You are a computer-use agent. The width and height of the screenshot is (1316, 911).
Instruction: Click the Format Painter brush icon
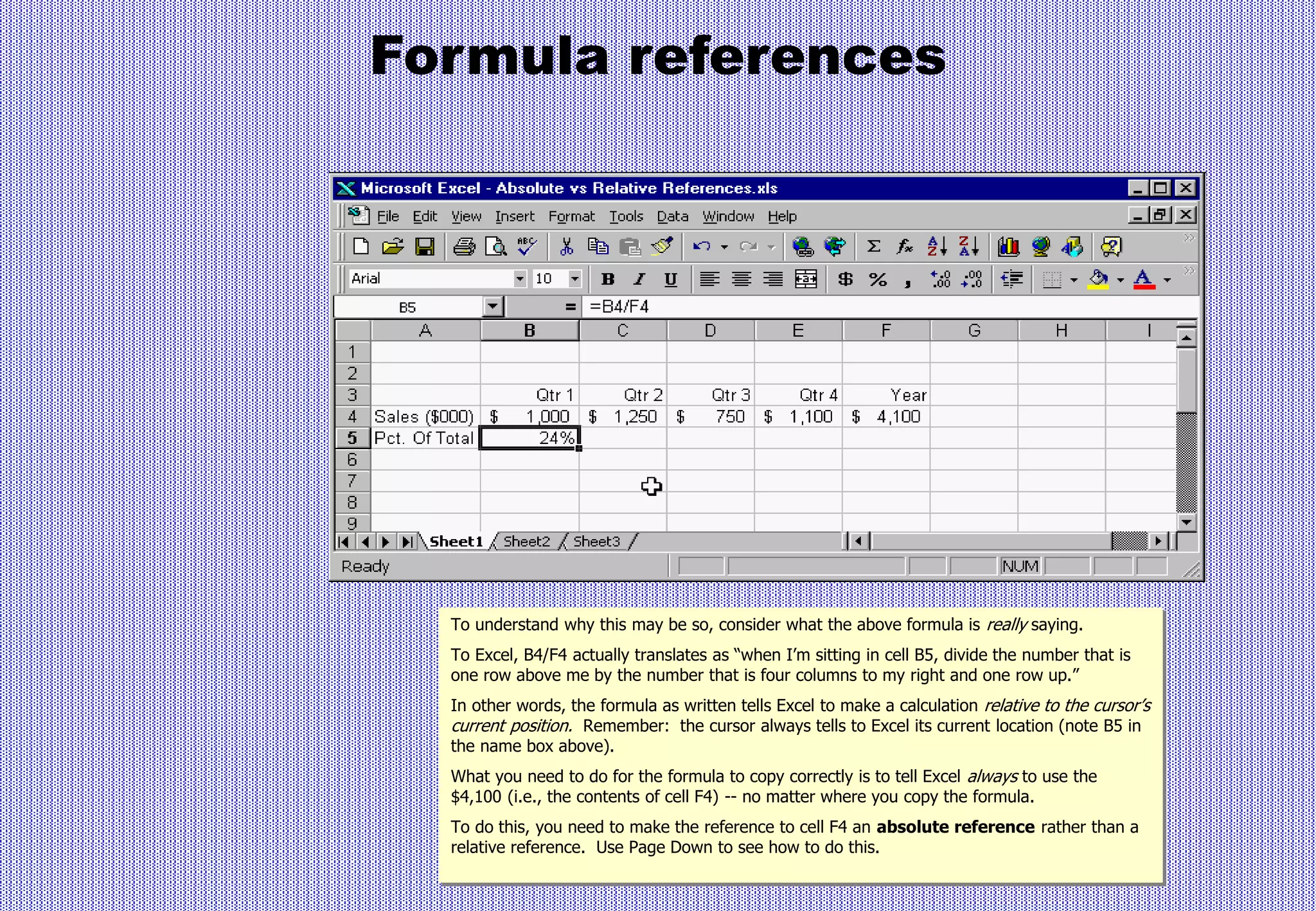pyautogui.click(x=662, y=247)
